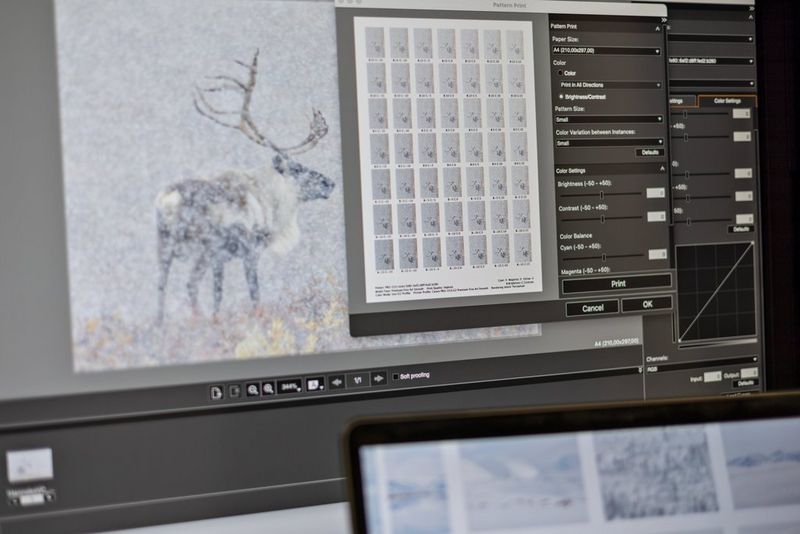Click the tone curve graph
The height and width of the screenshot is (534, 800).
(716, 293)
